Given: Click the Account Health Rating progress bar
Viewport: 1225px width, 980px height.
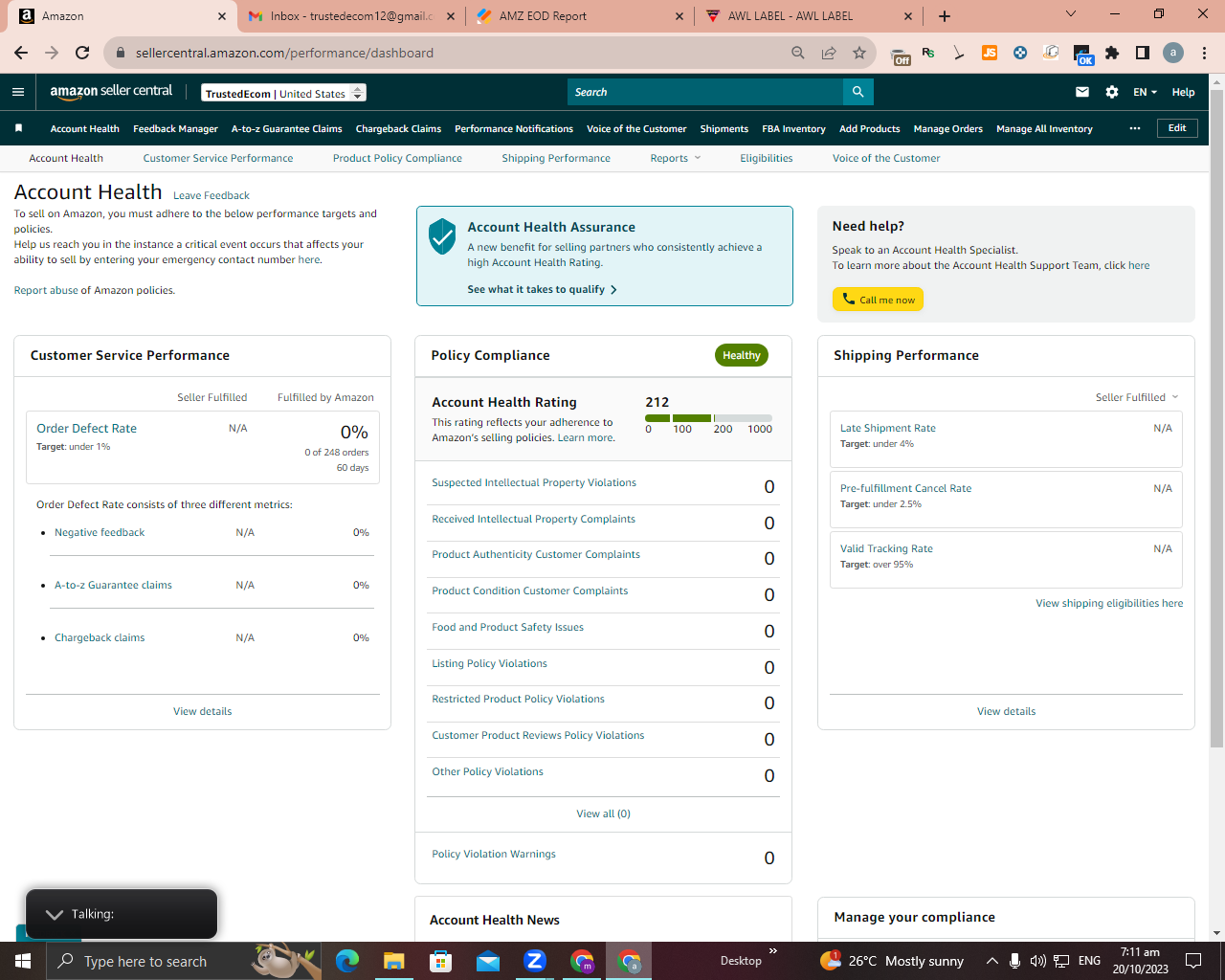Looking at the screenshot, I should click(x=708, y=418).
